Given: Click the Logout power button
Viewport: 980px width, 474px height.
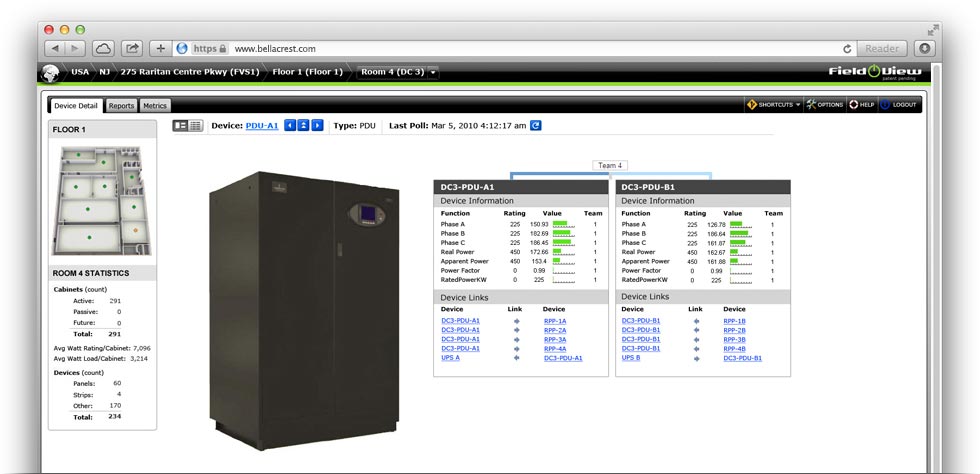Looking at the screenshot, I should pos(899,105).
